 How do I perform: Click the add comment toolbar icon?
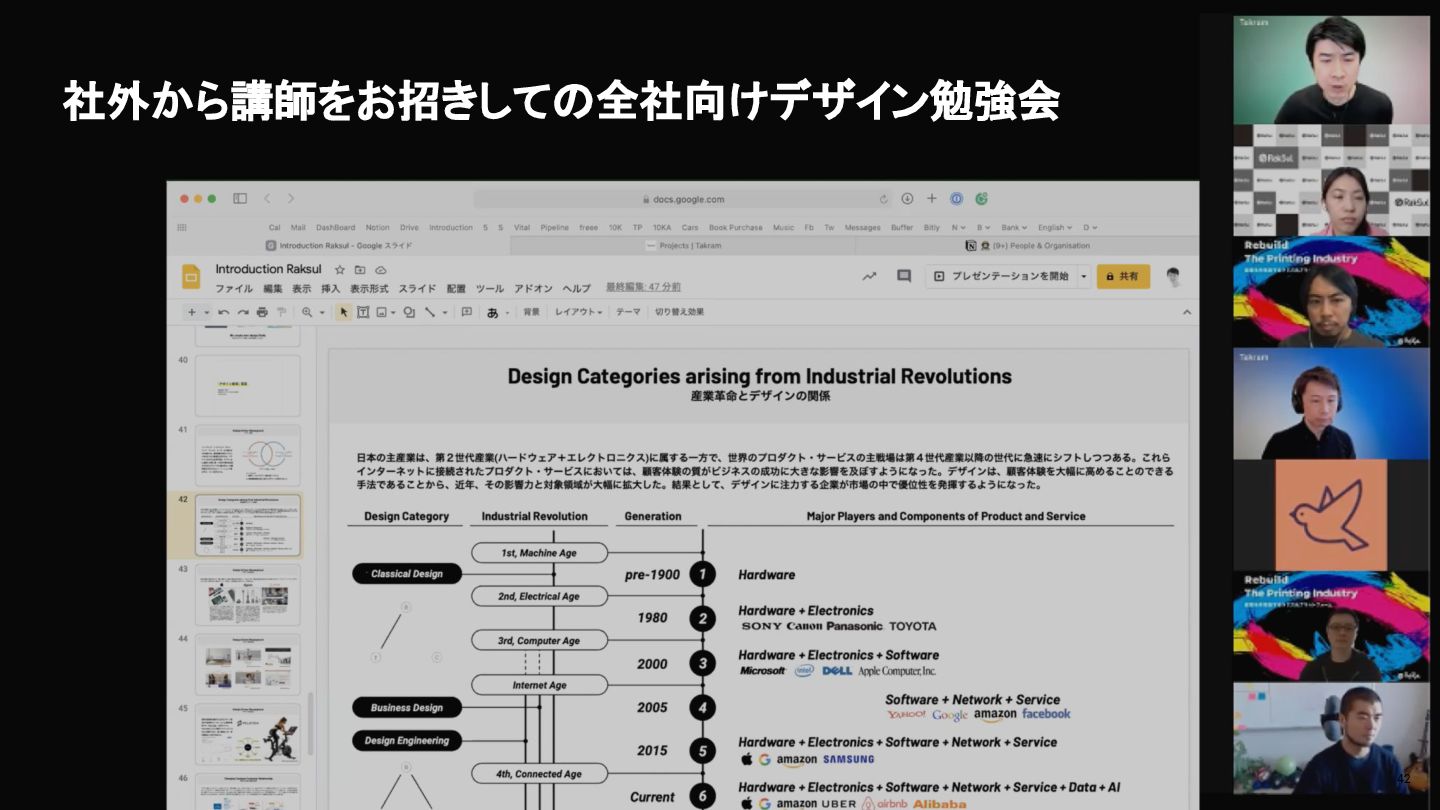coord(466,312)
